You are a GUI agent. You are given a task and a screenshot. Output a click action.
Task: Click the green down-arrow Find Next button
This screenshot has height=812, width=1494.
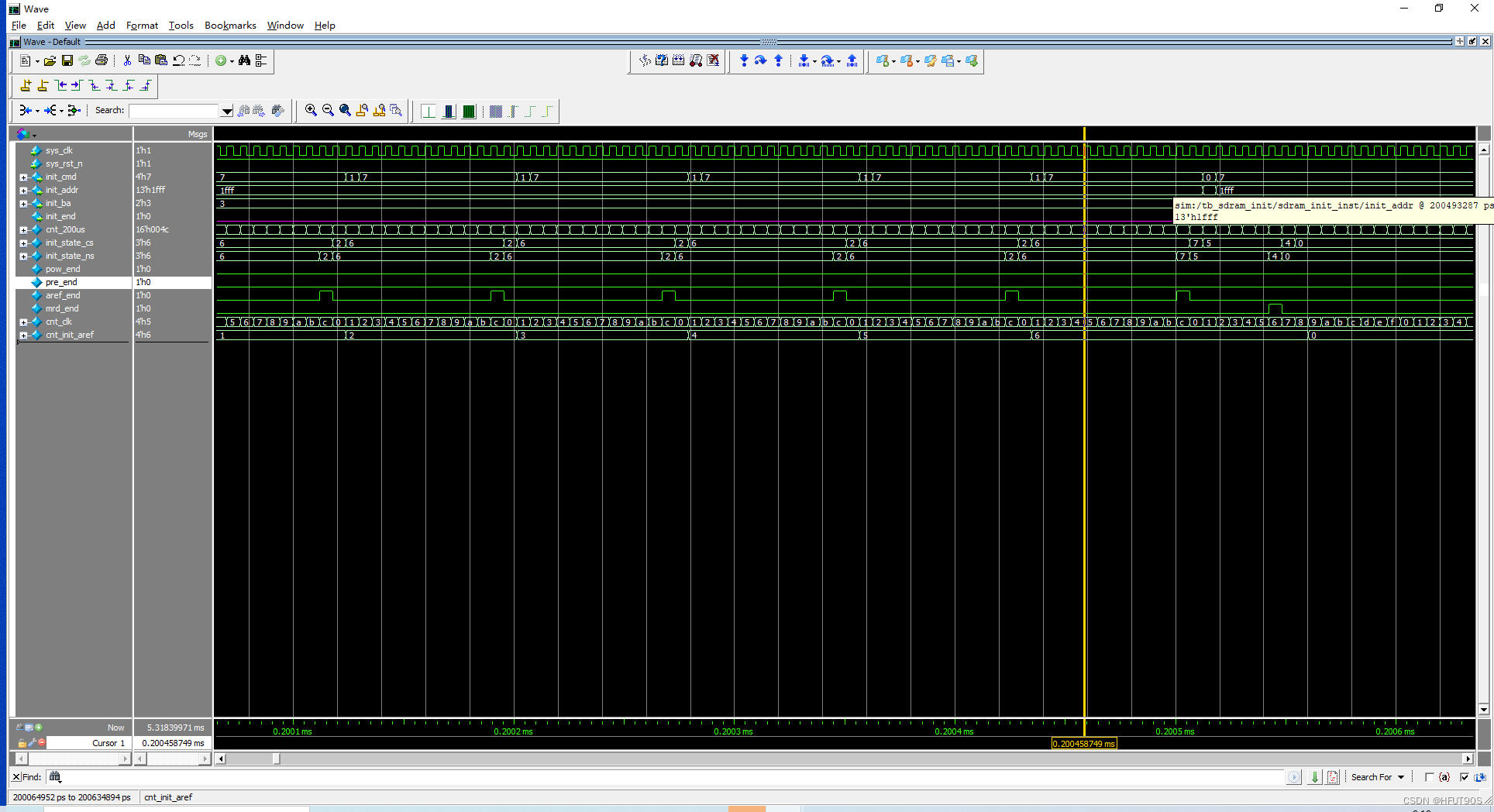1314,777
